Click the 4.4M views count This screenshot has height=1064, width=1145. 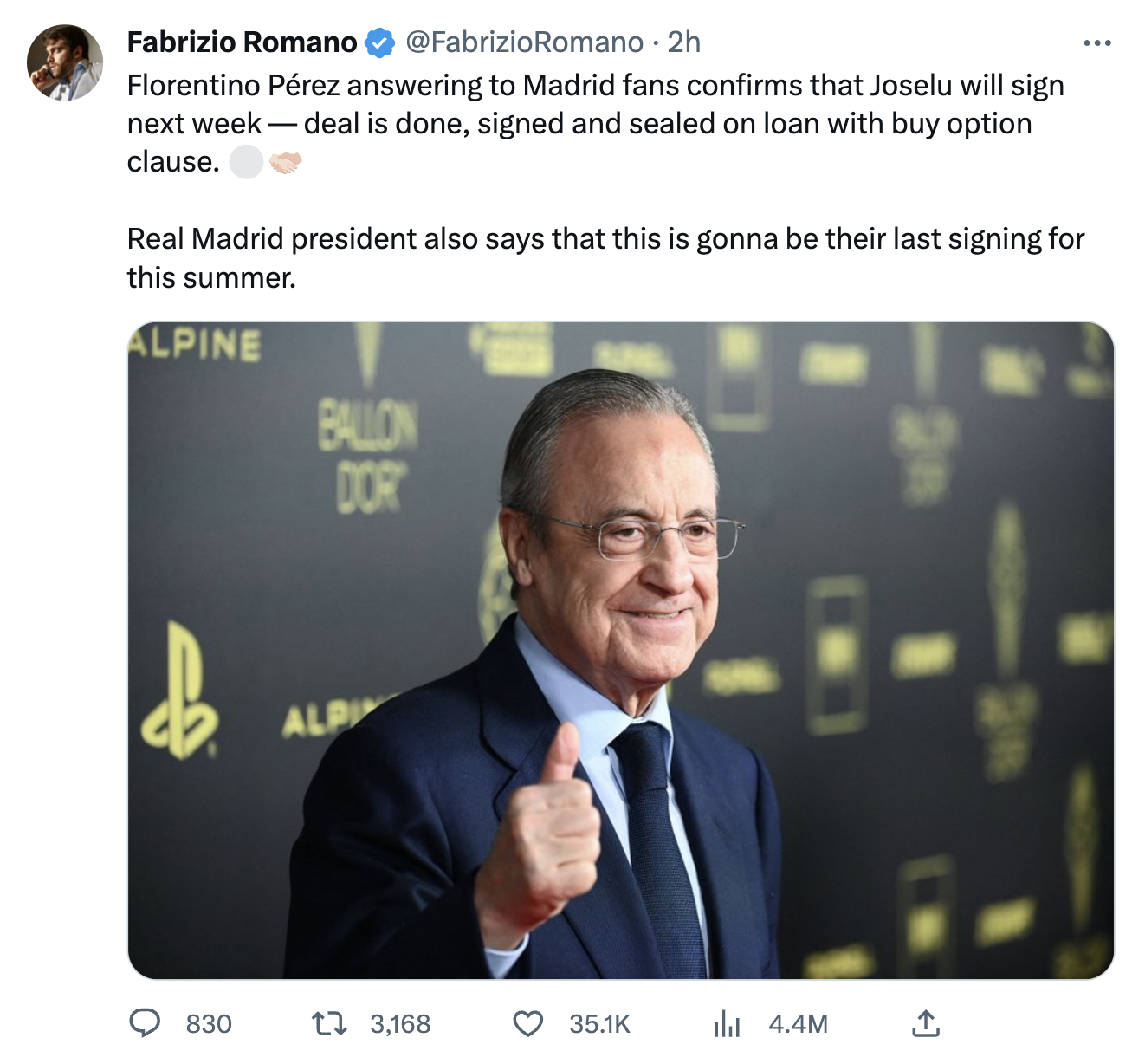tap(798, 1024)
